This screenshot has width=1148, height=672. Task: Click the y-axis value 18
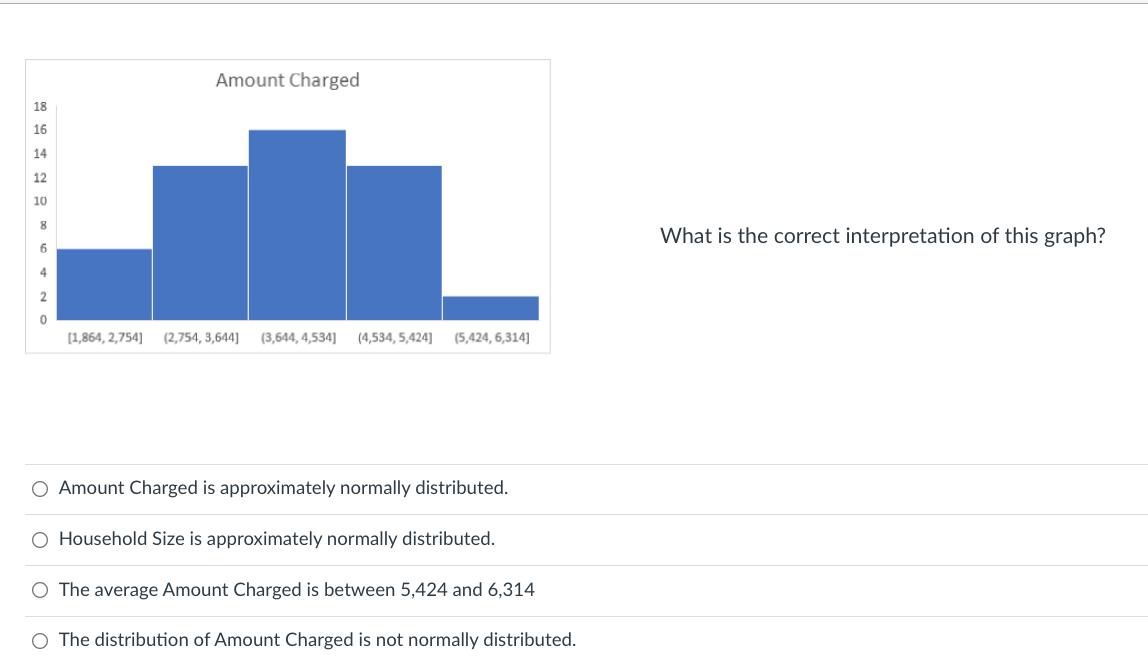point(40,104)
